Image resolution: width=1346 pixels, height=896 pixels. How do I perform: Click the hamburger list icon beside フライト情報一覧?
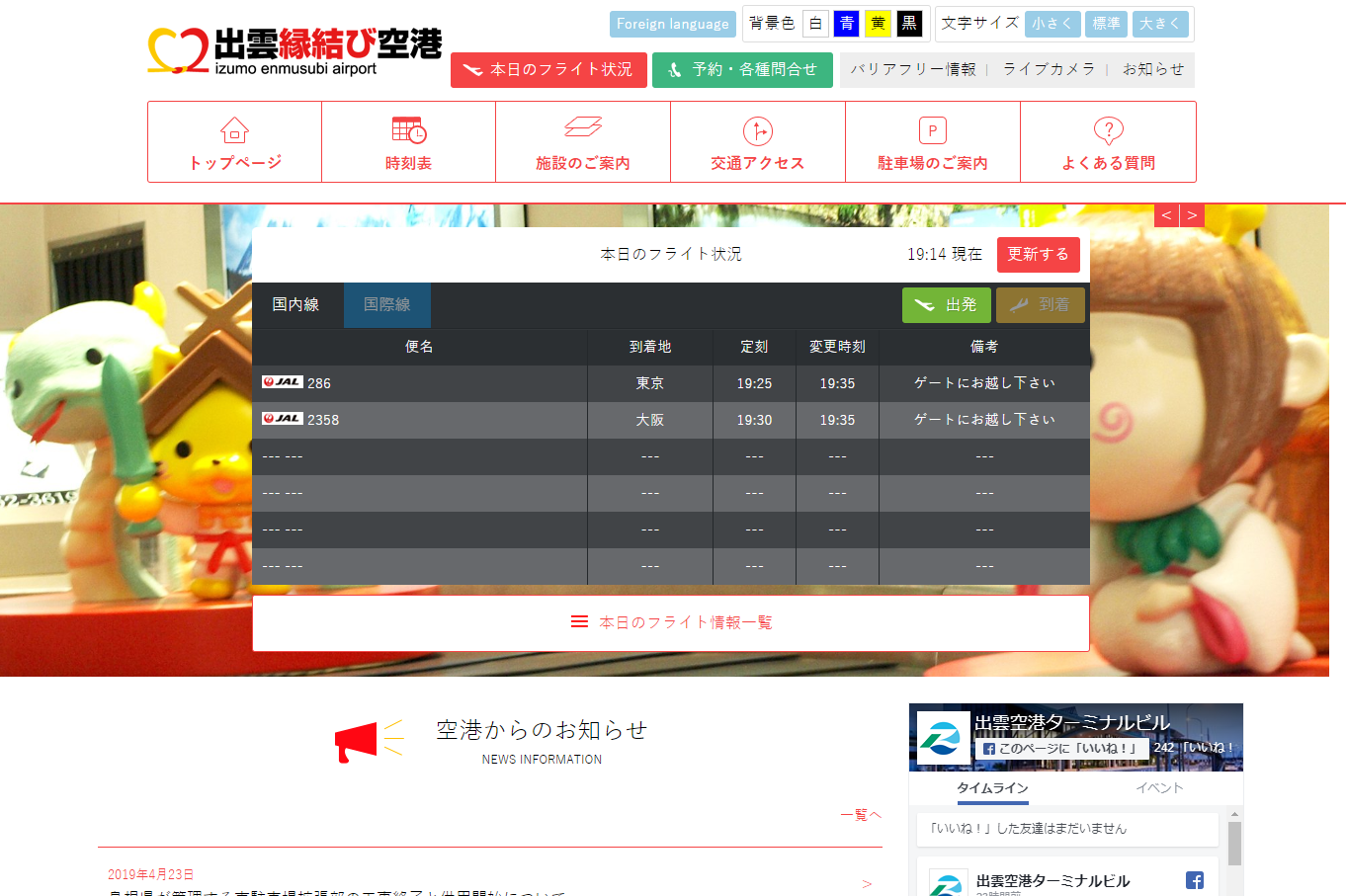click(x=579, y=621)
